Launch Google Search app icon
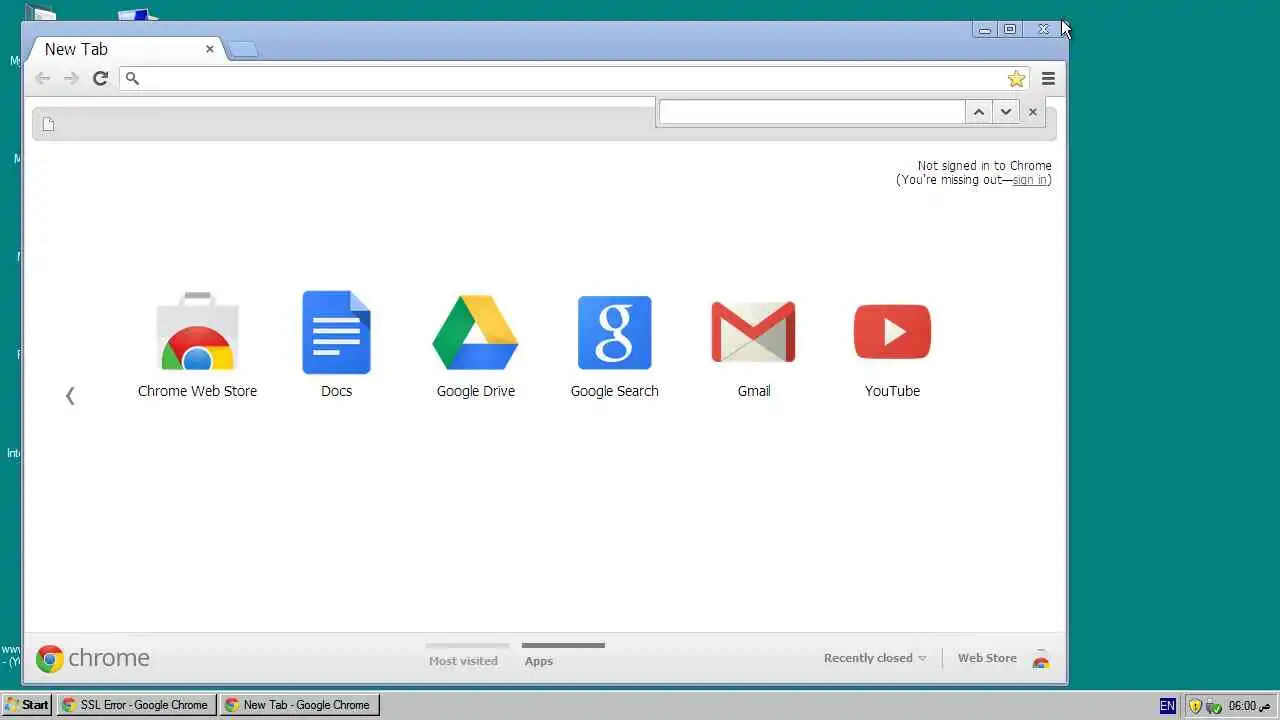This screenshot has height=720, width=1280. [x=614, y=332]
